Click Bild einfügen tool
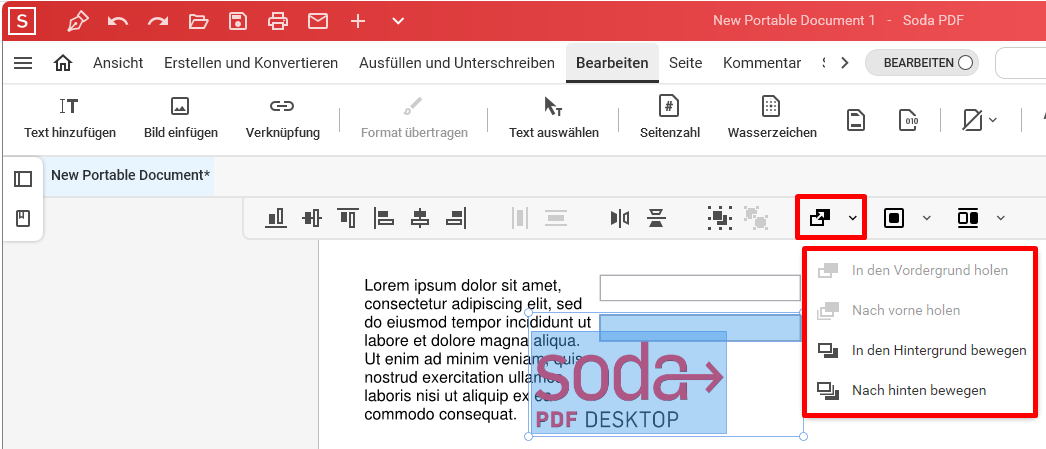This screenshot has height=449, width=1046. point(181,118)
